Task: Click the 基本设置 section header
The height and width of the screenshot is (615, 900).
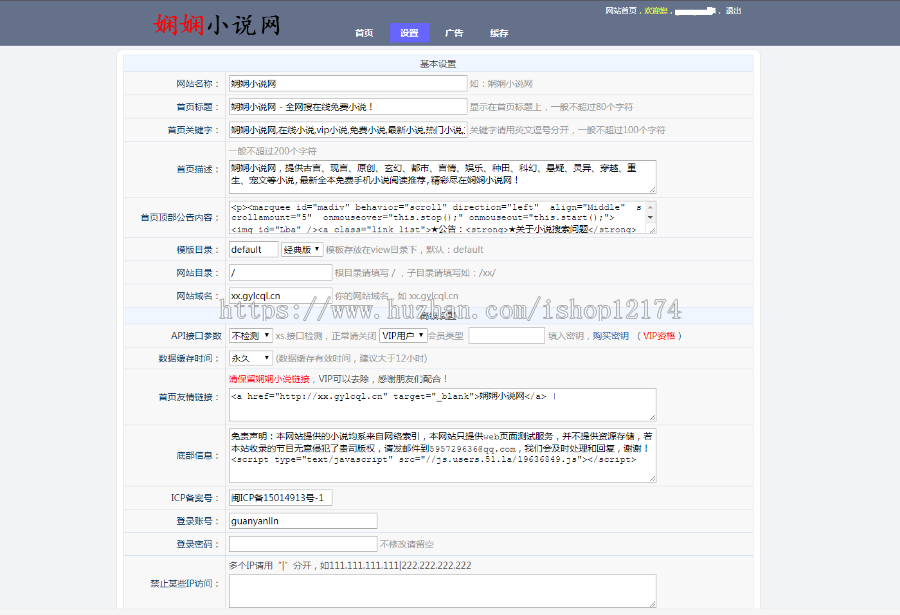Action: tap(438, 64)
